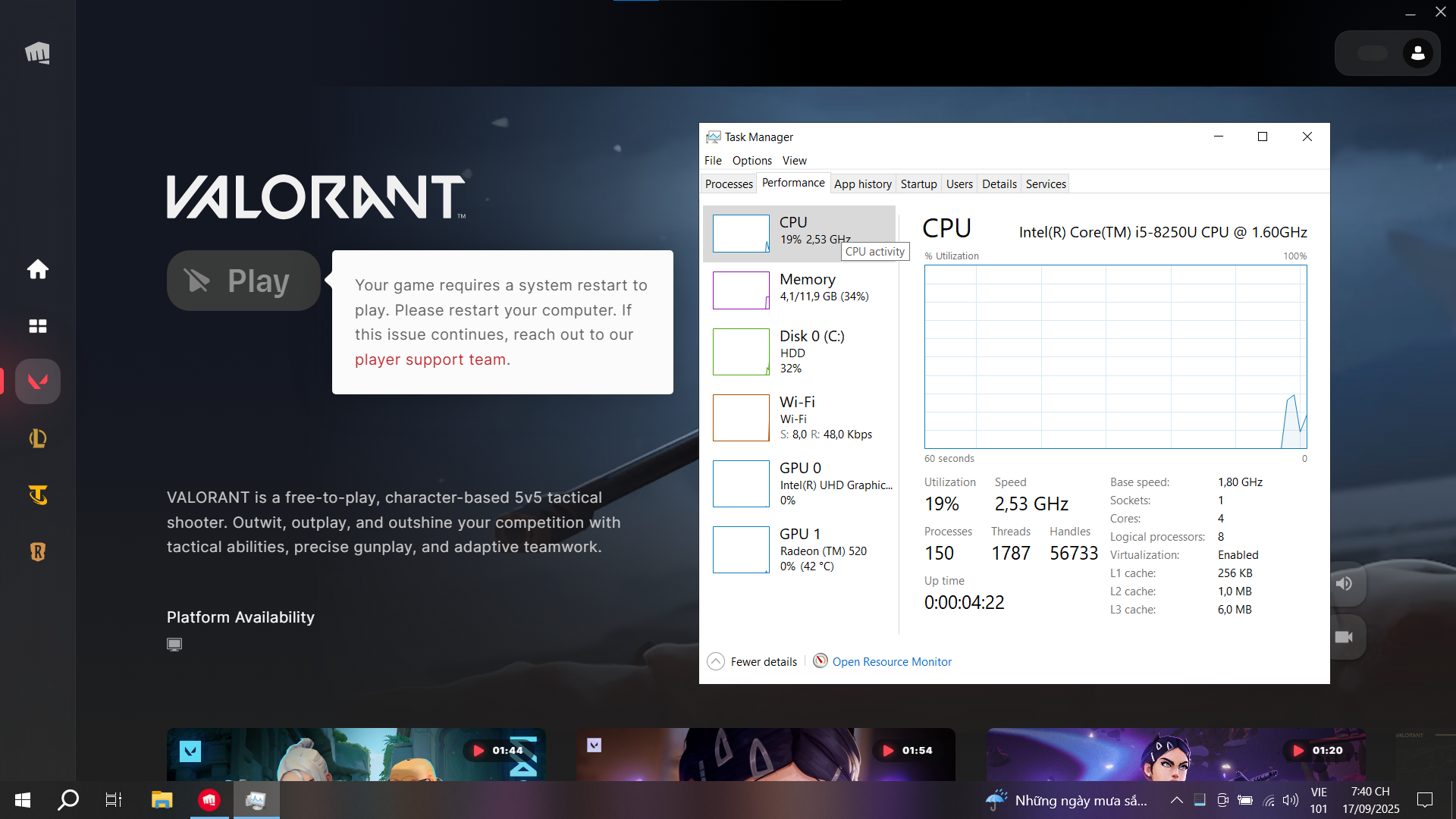This screenshot has width=1456, height=819.
Task: Switch to the Startup tab
Action: [918, 184]
